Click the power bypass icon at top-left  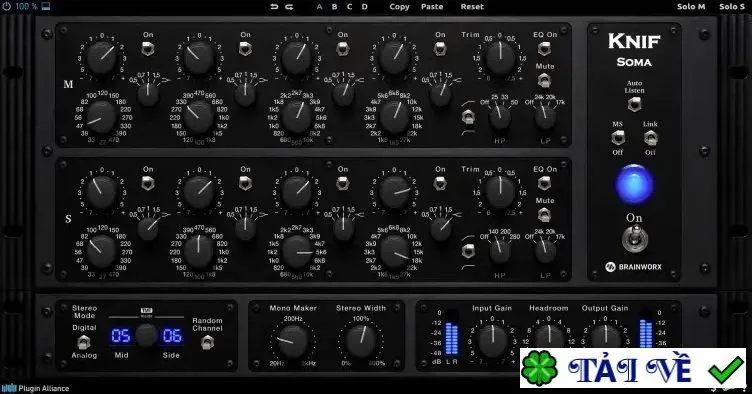(7, 6)
